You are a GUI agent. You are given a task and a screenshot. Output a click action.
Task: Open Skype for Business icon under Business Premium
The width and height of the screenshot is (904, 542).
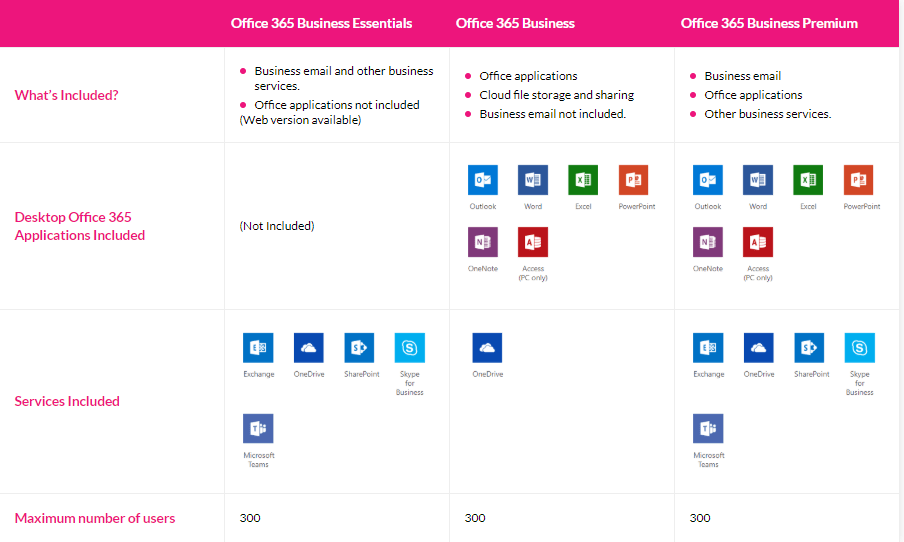point(859,348)
